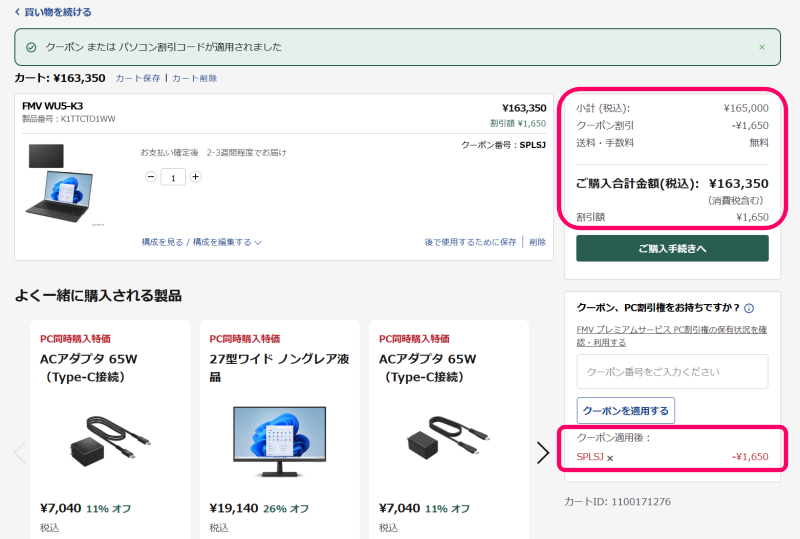Apply coupon with クーポンを適用する button
The image size is (800, 539).
(x=626, y=410)
